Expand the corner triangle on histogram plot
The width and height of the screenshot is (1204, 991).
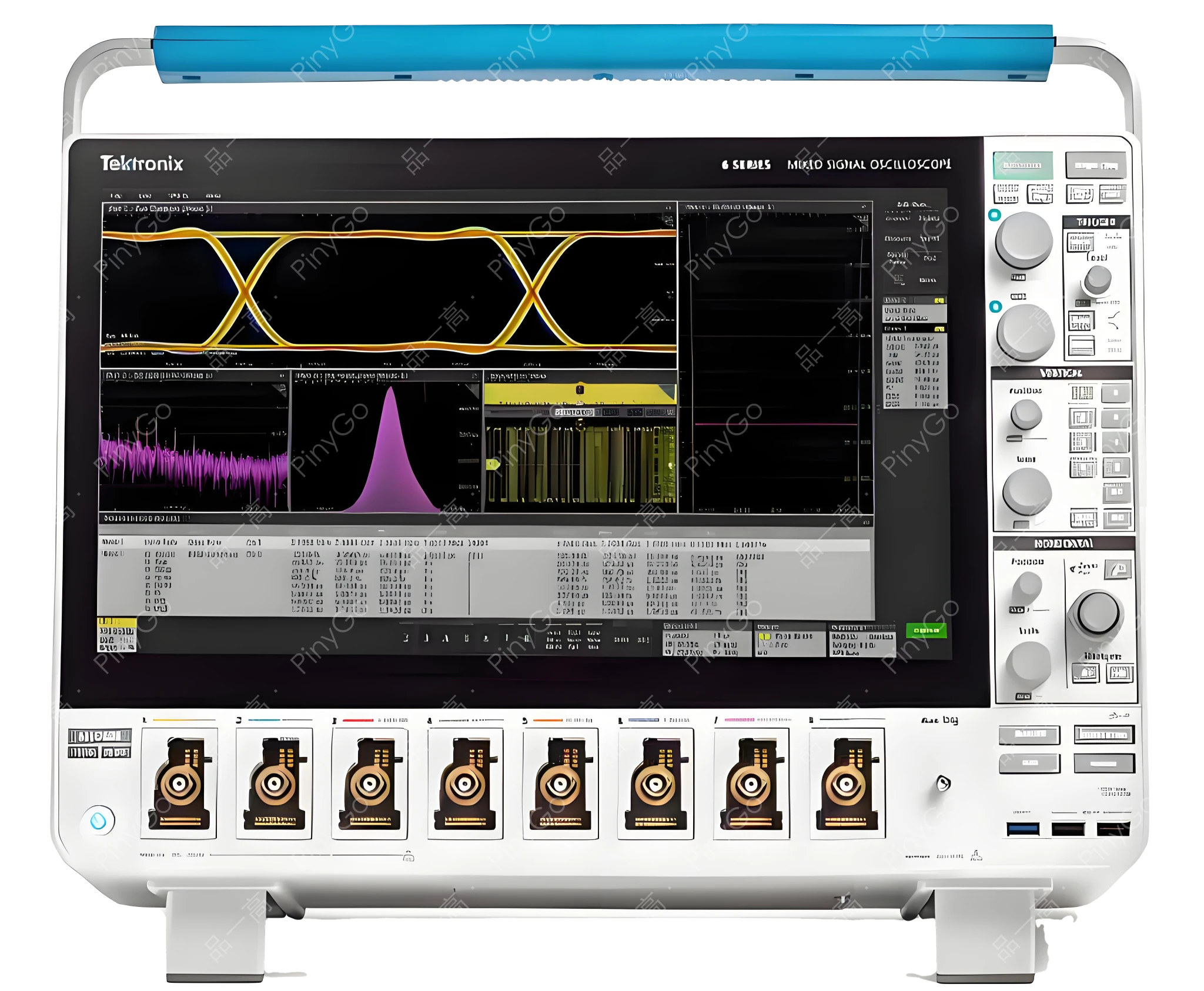pos(473,390)
